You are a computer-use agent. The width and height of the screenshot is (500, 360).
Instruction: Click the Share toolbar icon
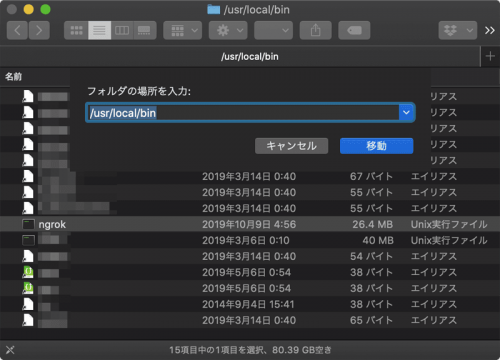(x=316, y=31)
